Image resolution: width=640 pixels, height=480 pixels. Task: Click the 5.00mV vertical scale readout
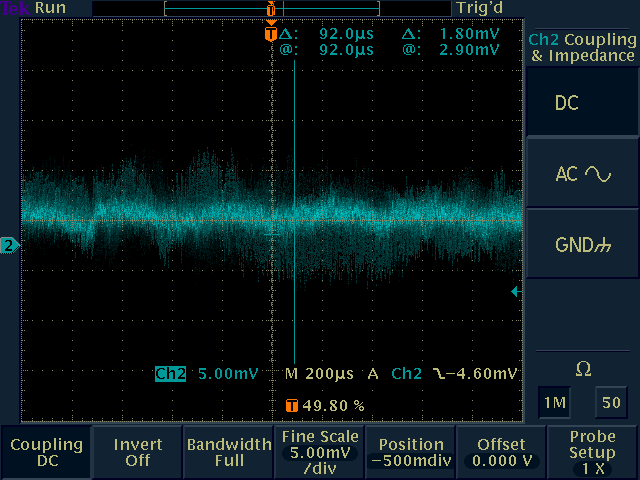[x=228, y=374]
